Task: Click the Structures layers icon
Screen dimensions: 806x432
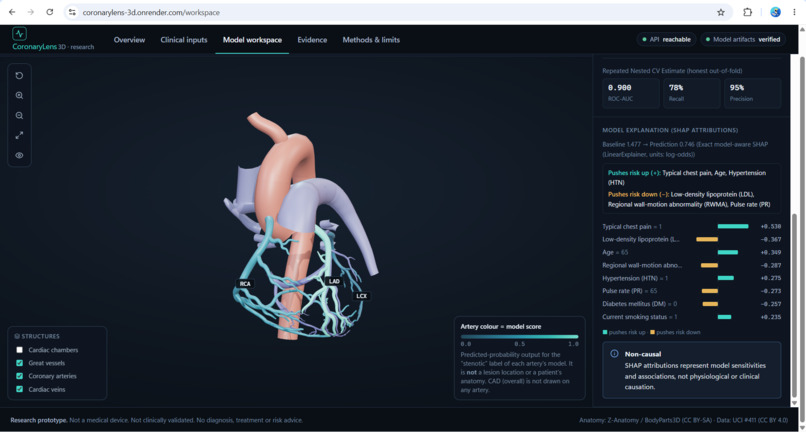Action: point(17,336)
